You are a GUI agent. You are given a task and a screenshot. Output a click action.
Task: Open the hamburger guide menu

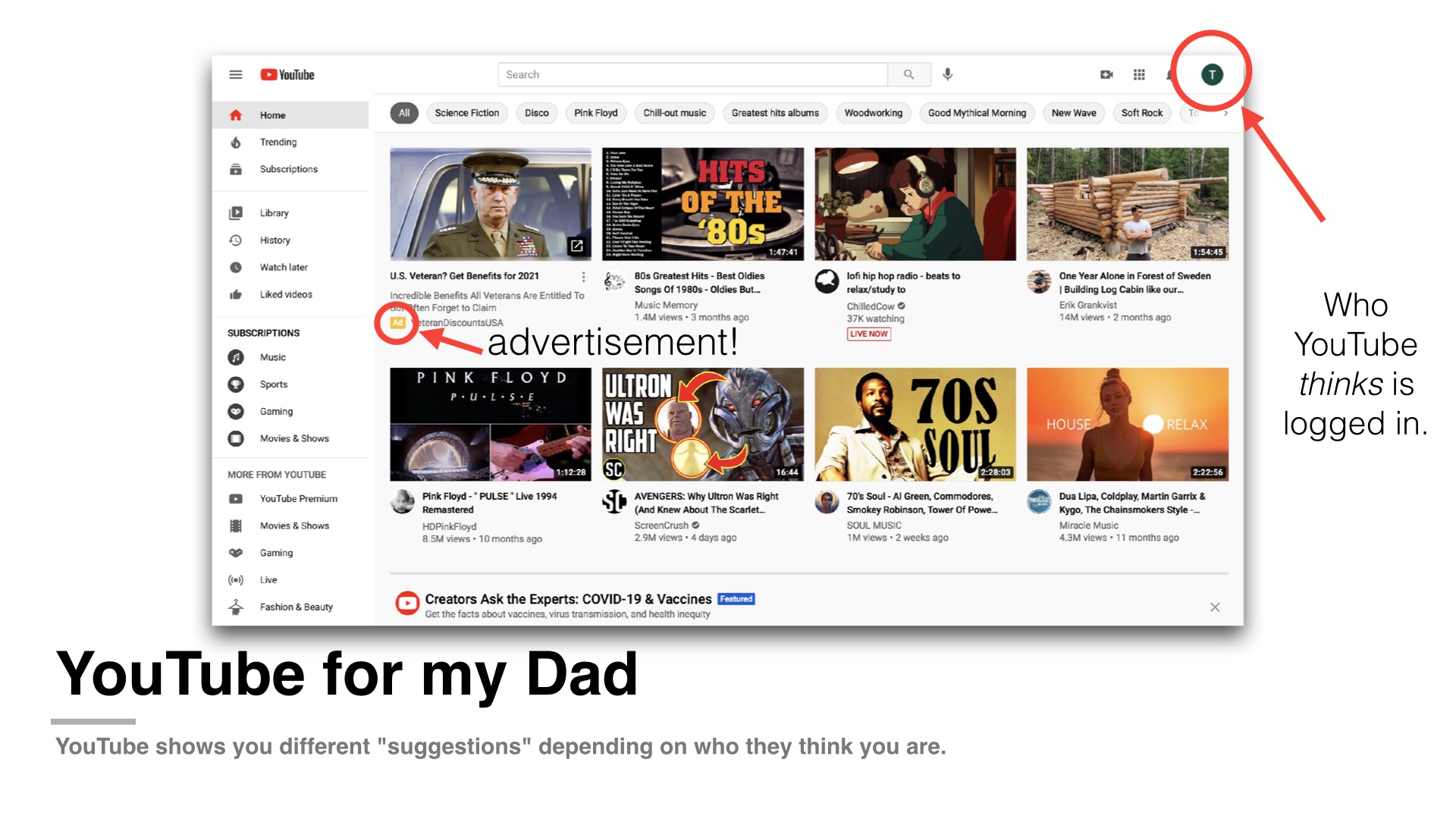pos(236,74)
